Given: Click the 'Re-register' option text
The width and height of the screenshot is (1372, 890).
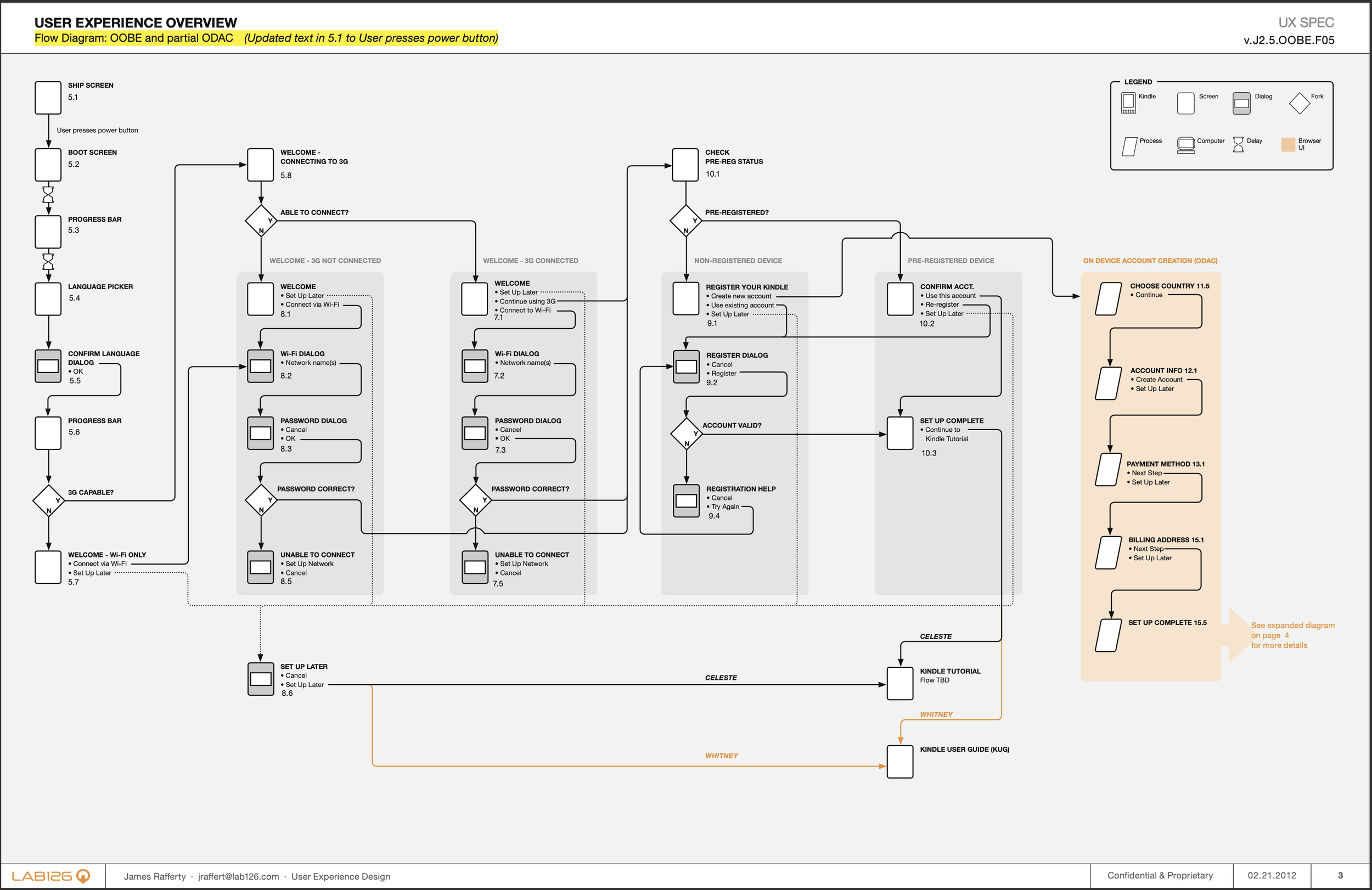Looking at the screenshot, I should (x=942, y=305).
